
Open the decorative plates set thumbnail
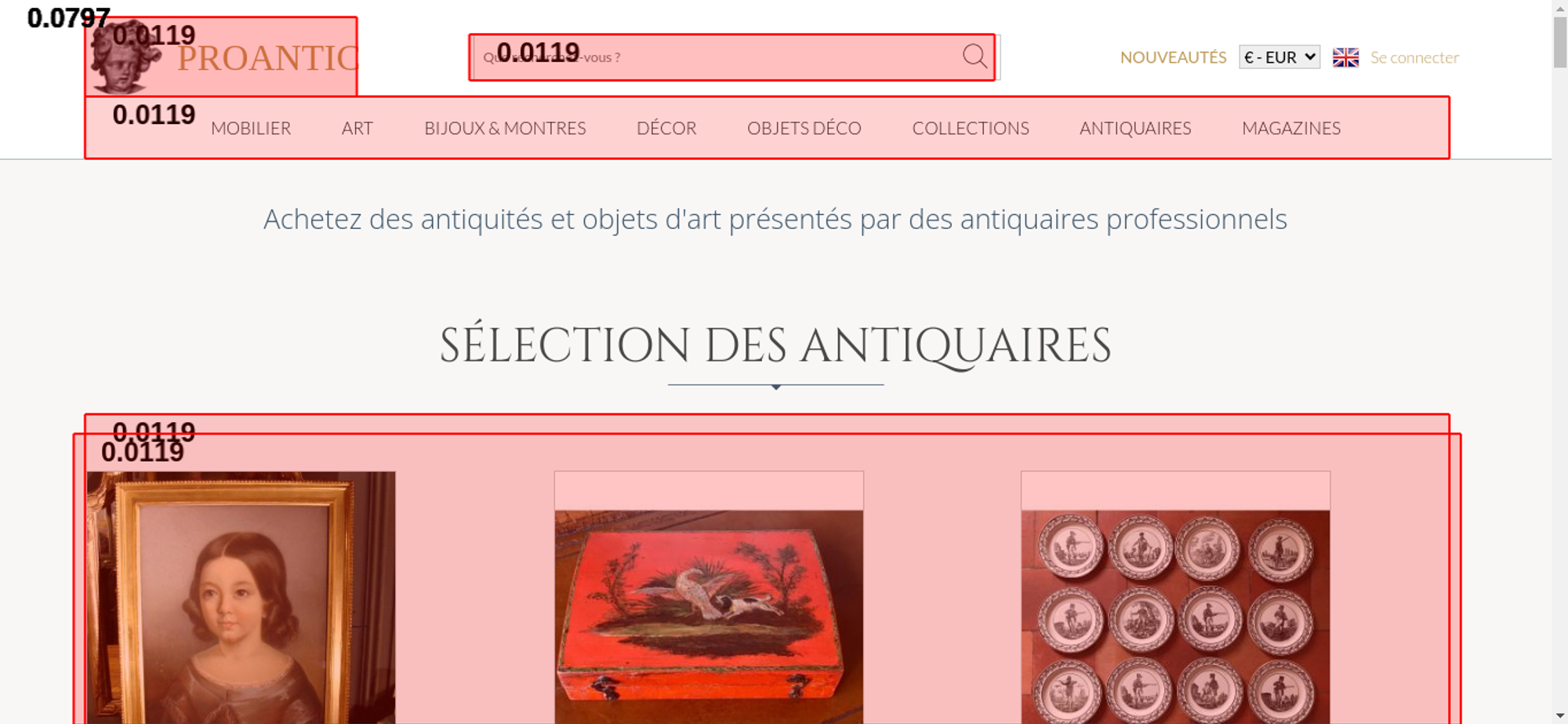(1175, 617)
